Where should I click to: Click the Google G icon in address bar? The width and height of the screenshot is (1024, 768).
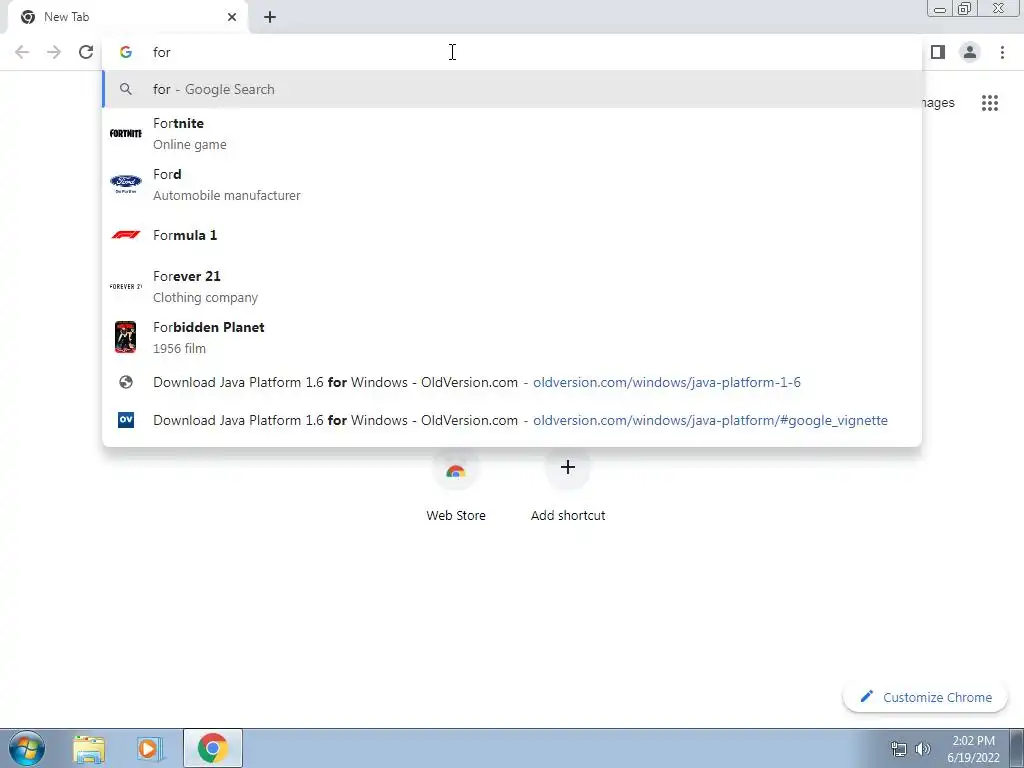tap(126, 52)
